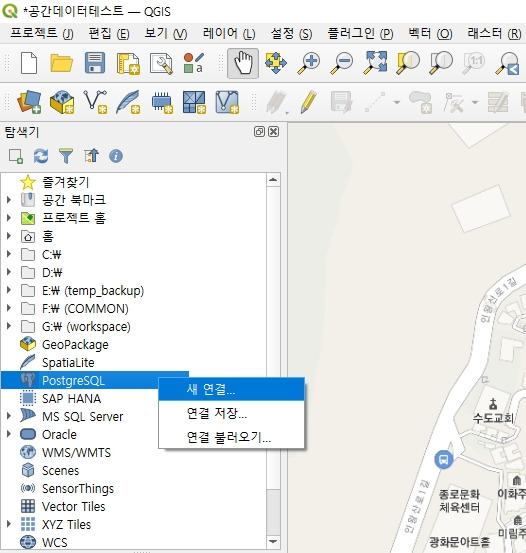This screenshot has height=553, width=526.
Task: Select WMS/WMTS in the browser tree
Action: tap(76, 452)
